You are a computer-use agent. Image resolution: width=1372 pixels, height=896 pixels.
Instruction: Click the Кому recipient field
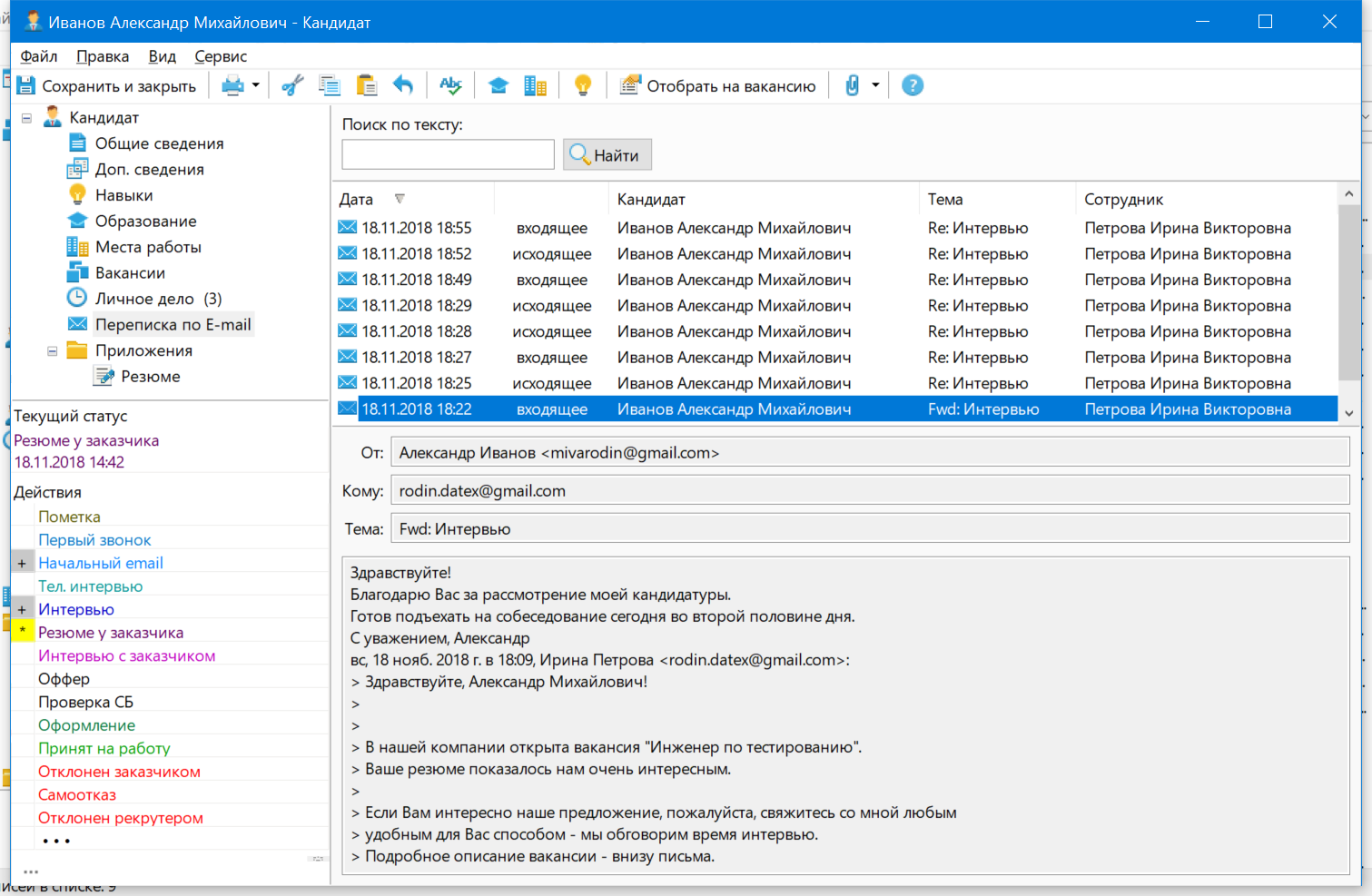click(x=870, y=491)
